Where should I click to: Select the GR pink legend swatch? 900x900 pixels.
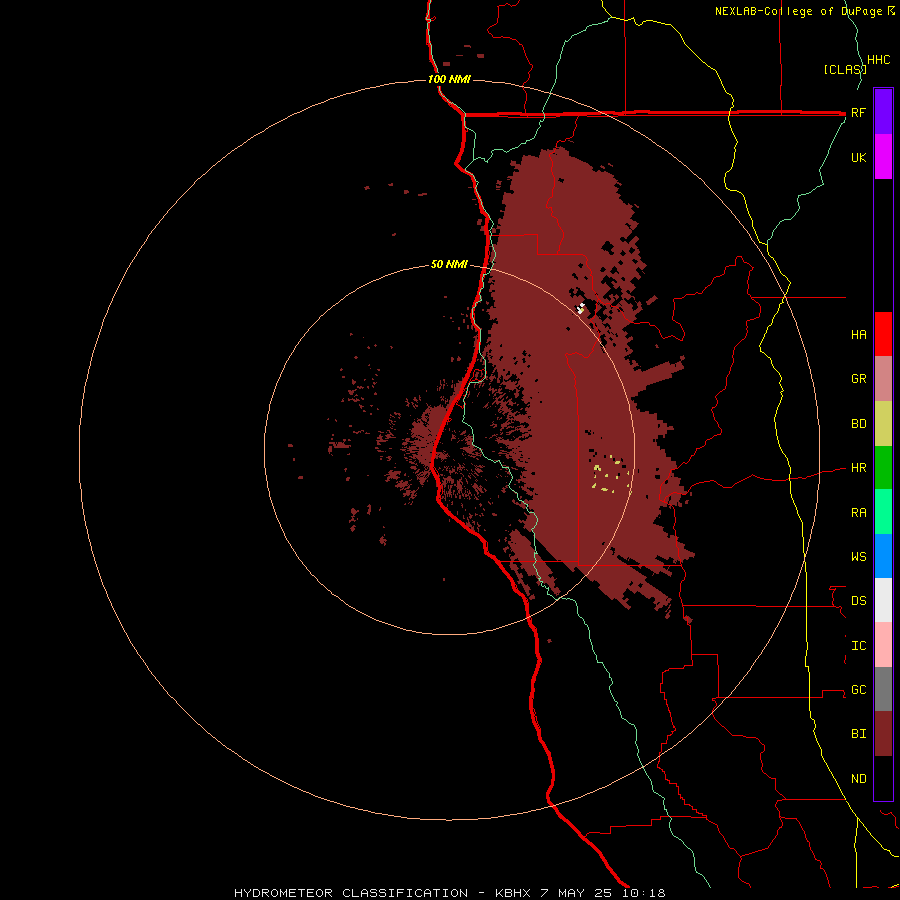tap(883, 379)
